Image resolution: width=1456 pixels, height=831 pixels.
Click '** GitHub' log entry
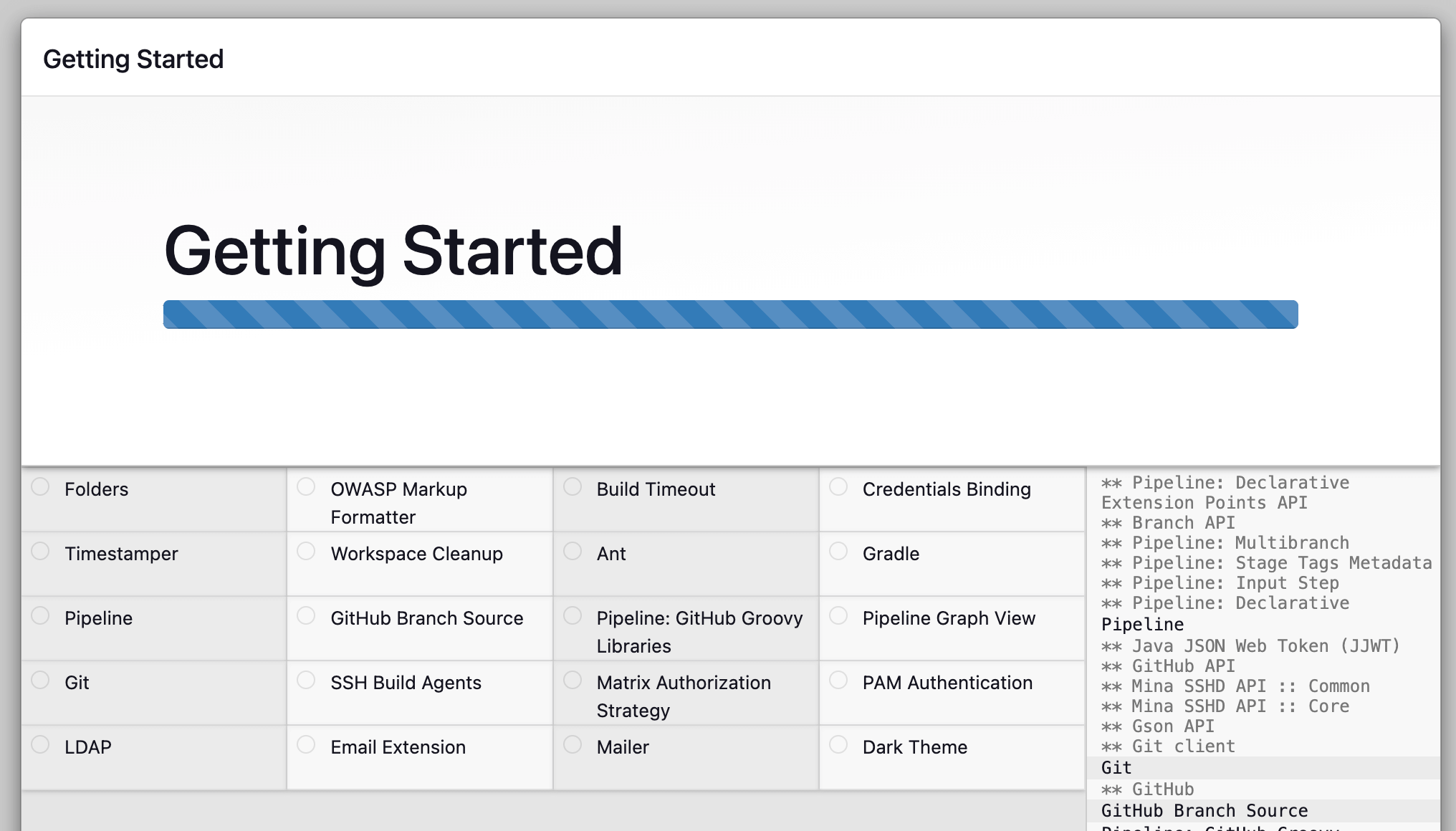click(x=1148, y=789)
